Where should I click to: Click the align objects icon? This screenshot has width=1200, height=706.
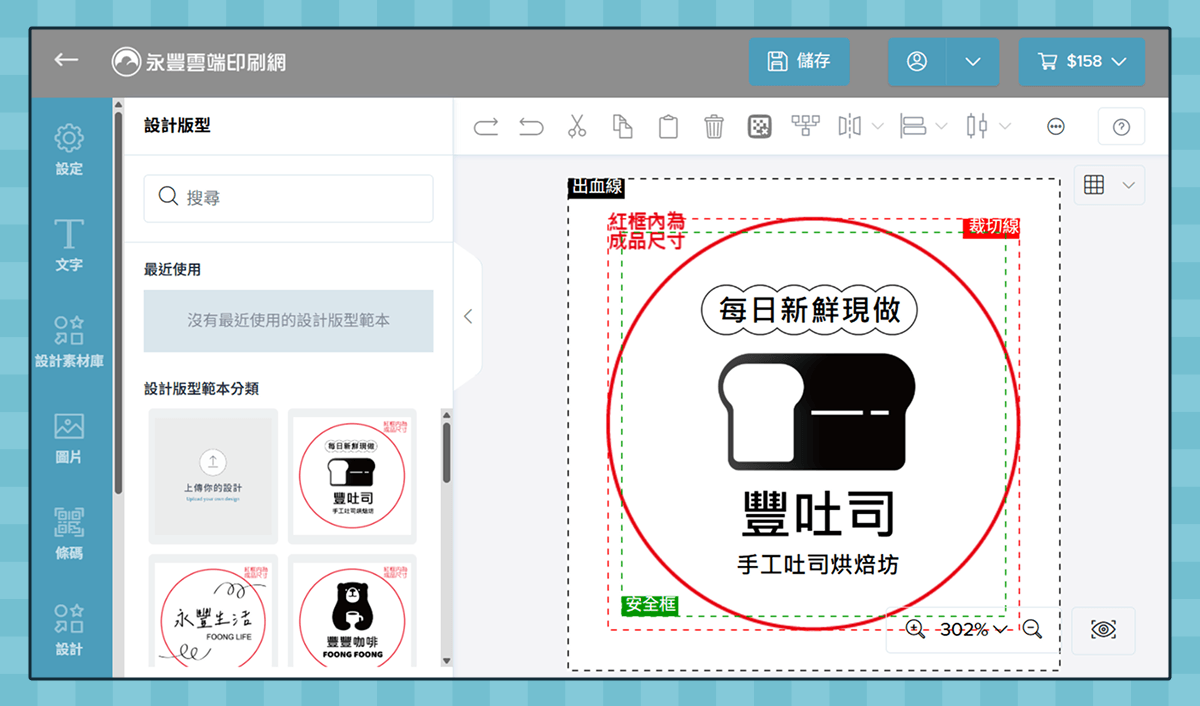point(913,127)
